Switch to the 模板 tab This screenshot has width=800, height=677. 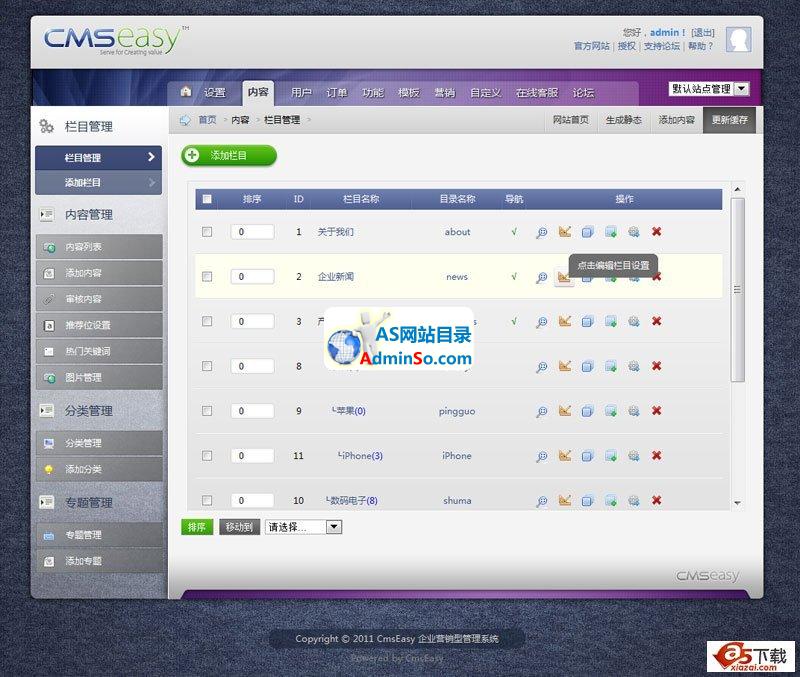(409, 93)
